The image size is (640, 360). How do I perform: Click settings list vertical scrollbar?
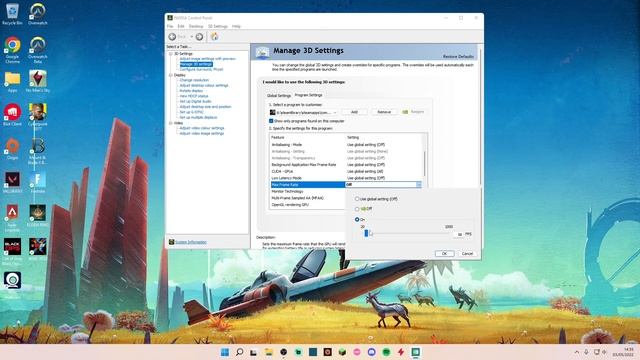click(x=424, y=163)
